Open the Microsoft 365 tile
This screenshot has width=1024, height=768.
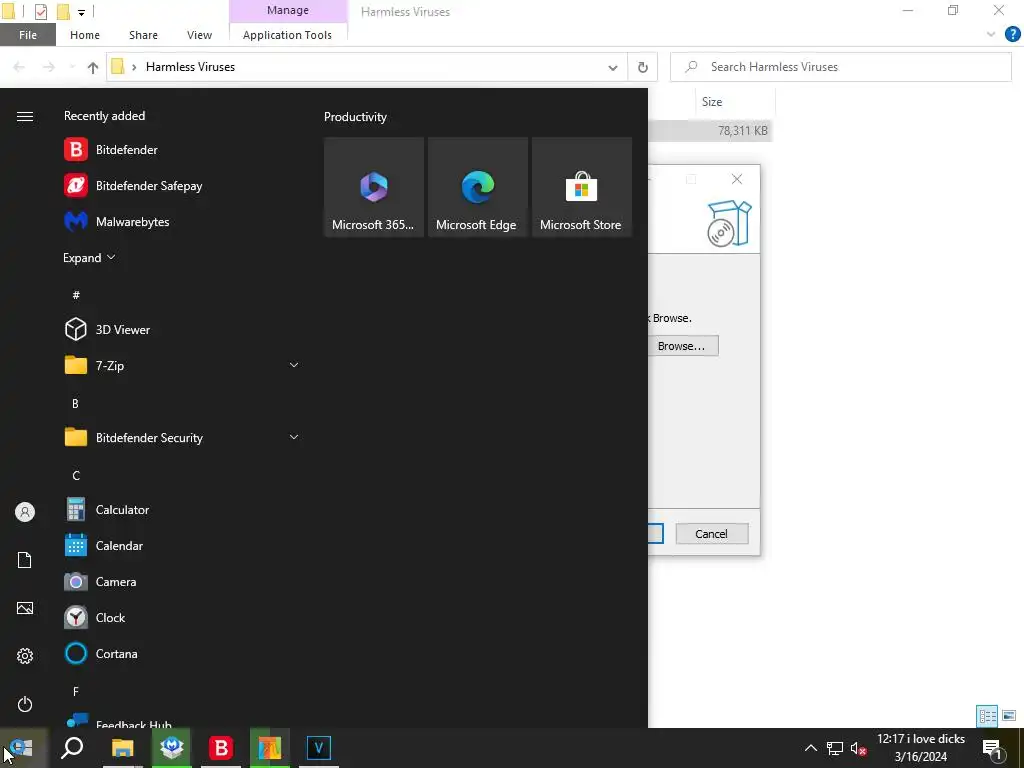tap(374, 187)
